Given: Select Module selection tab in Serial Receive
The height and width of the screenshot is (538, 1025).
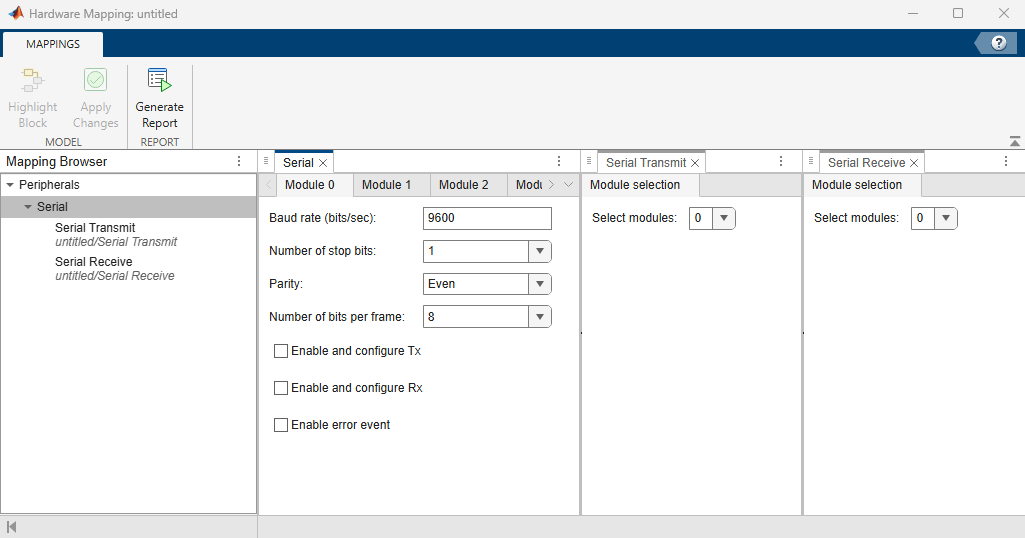Looking at the screenshot, I should point(862,185).
